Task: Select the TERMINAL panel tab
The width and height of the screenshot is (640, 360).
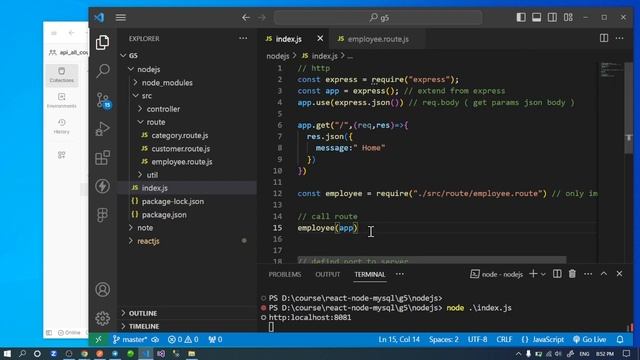Action: click(x=370, y=274)
